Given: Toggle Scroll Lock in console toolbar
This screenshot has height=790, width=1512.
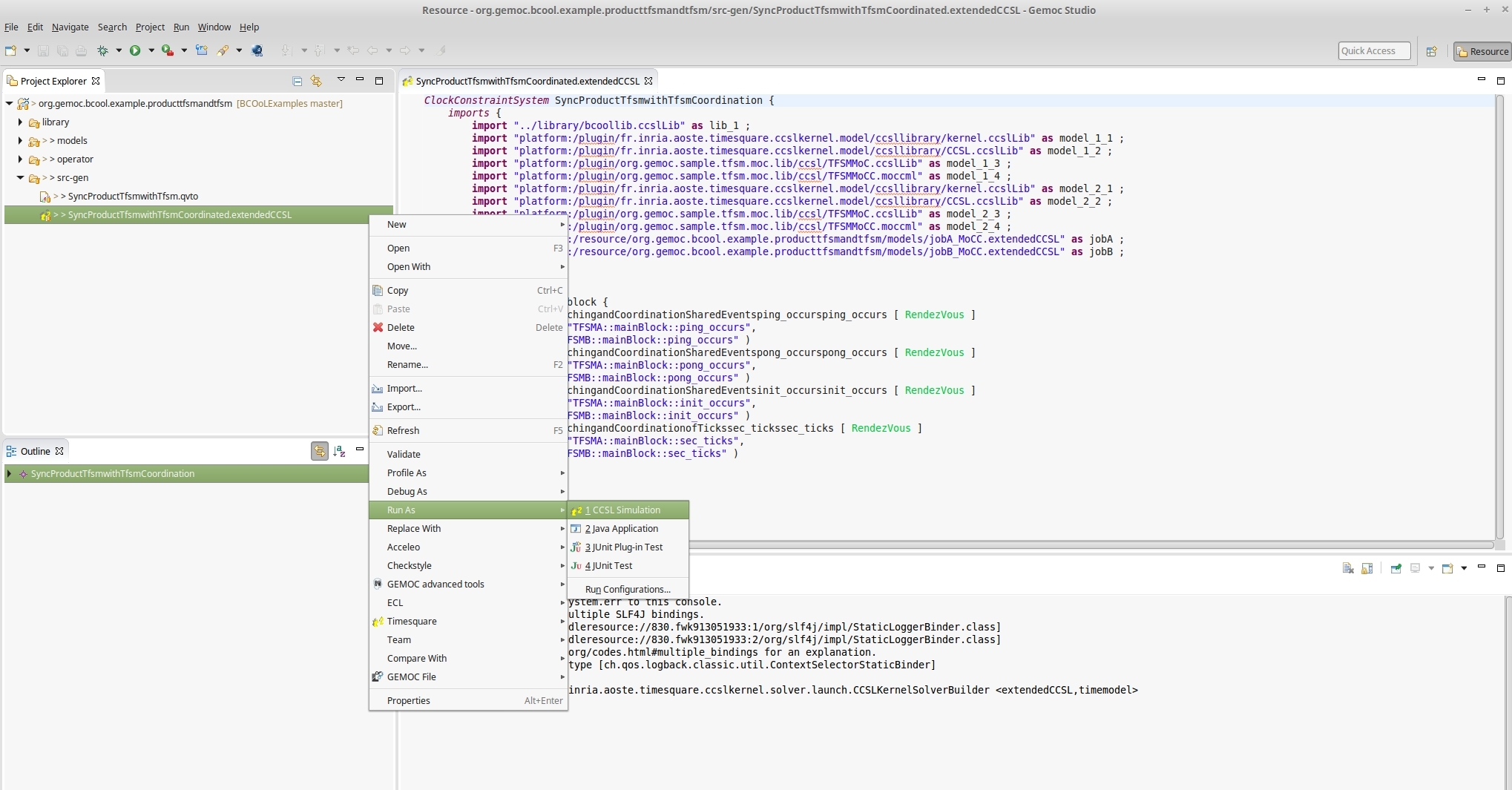Looking at the screenshot, I should (1367, 568).
